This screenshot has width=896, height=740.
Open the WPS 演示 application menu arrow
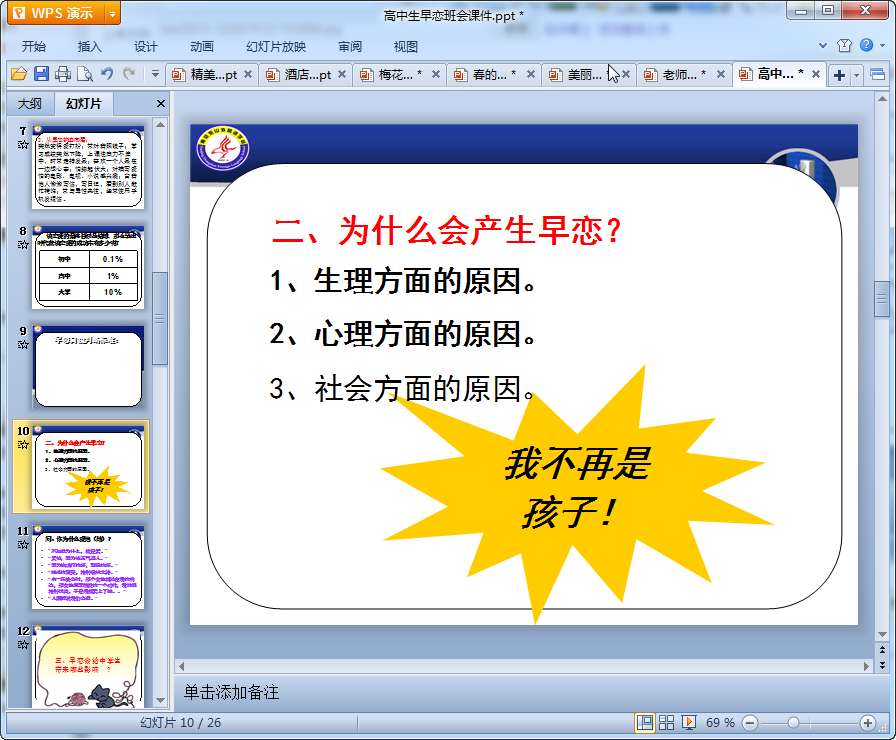pos(113,13)
